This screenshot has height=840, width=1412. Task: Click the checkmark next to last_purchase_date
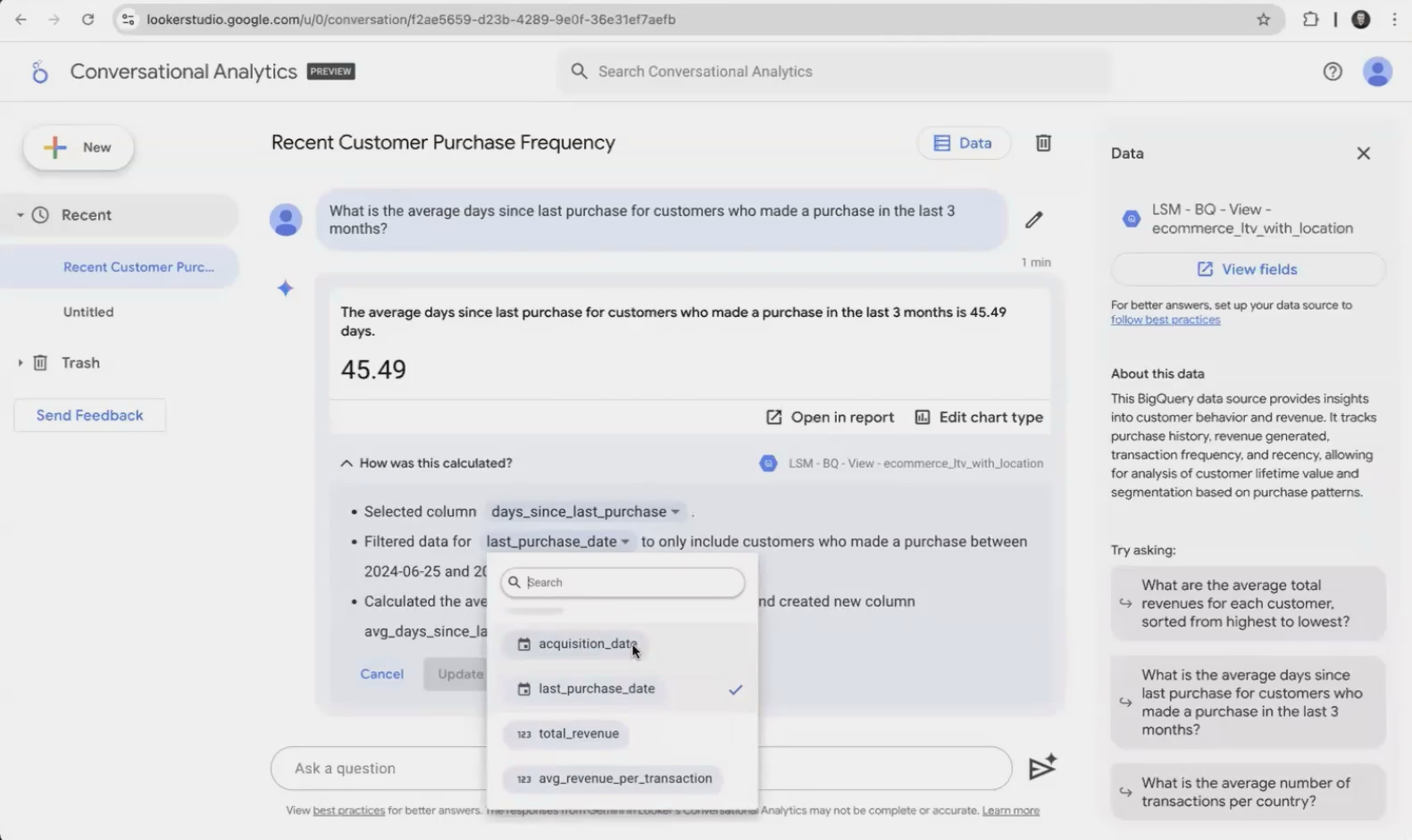(735, 689)
